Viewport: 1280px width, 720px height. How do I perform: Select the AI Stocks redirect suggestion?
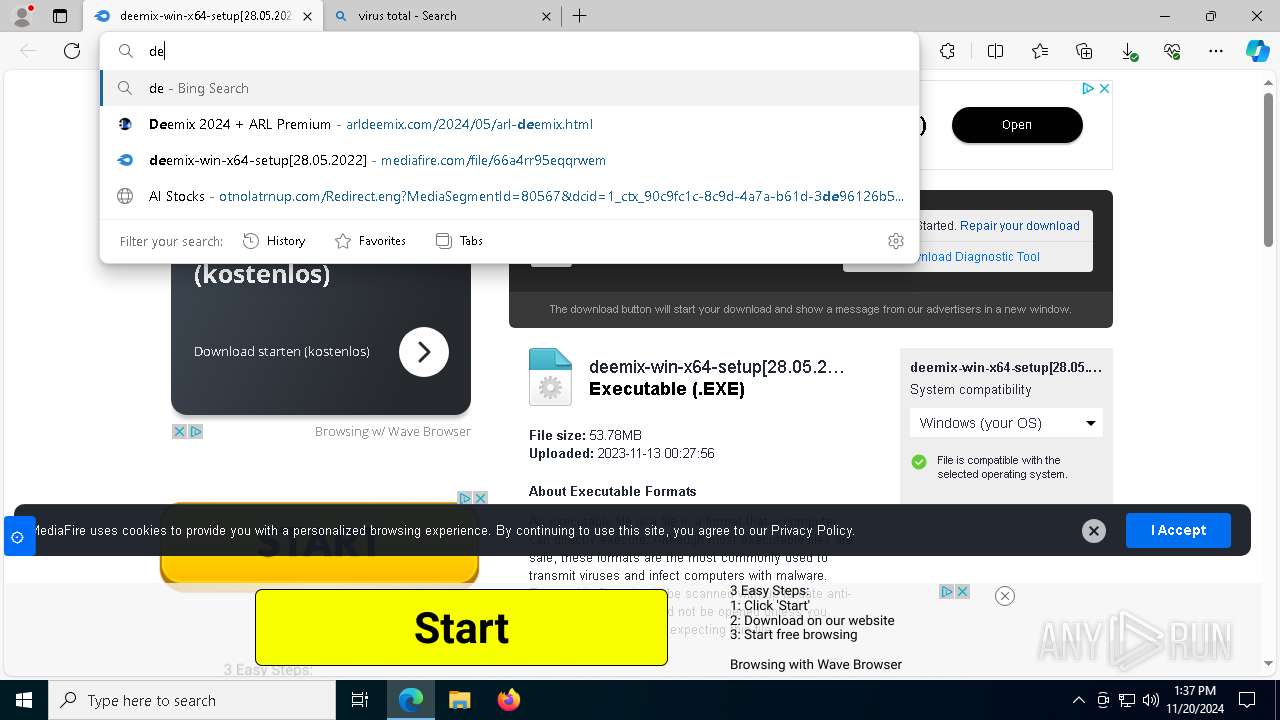[x=509, y=196]
